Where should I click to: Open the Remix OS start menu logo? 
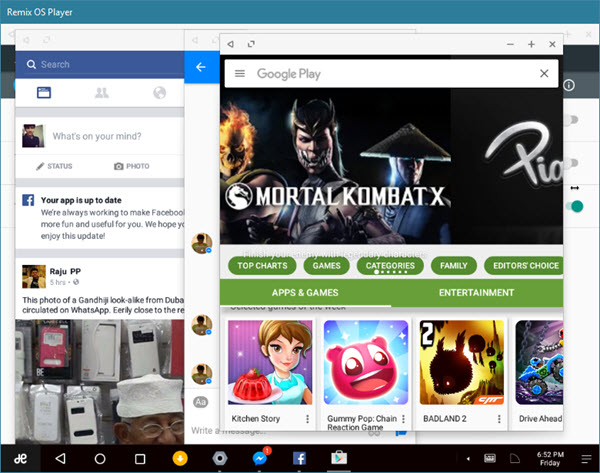point(20,458)
